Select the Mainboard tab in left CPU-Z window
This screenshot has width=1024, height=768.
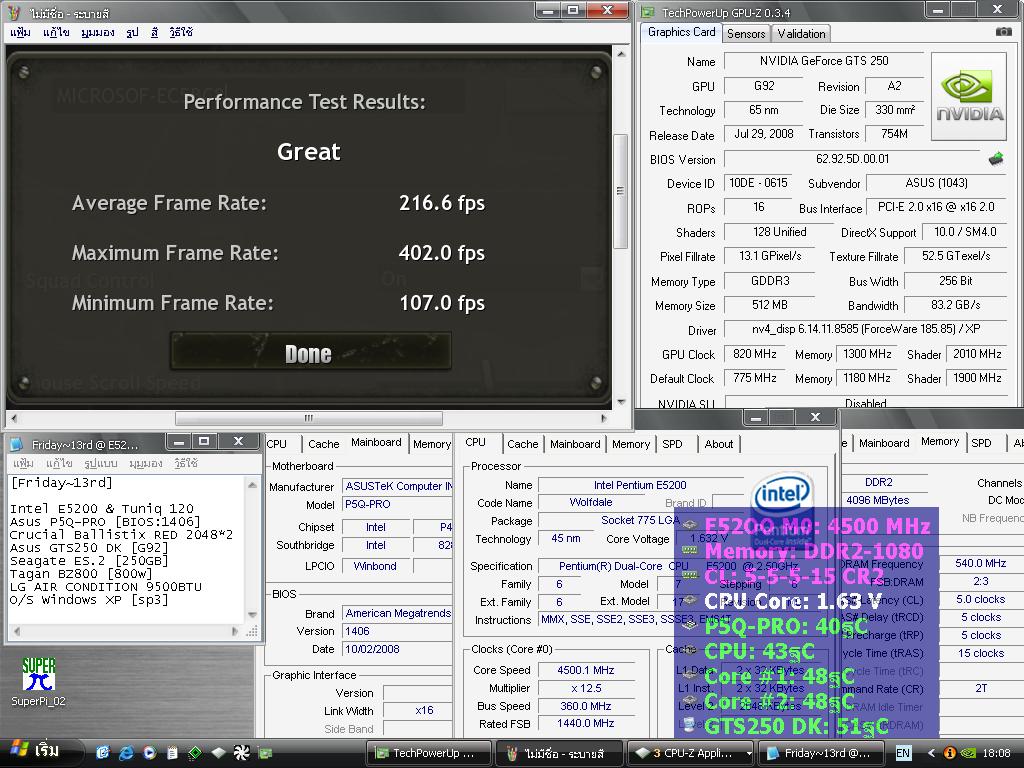tap(376, 442)
